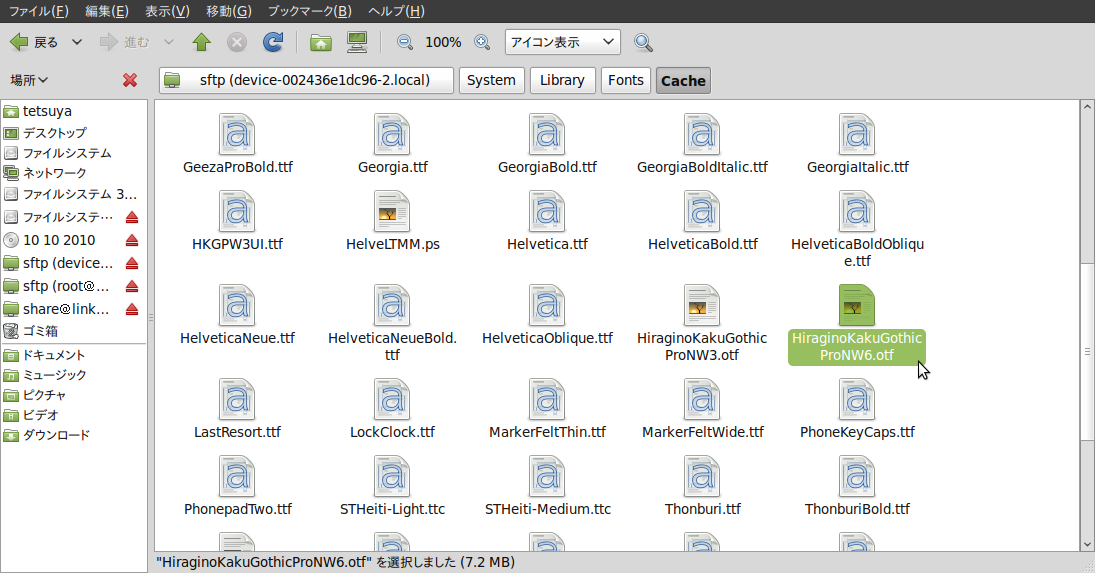Select the Helvetica.ttf file

click(548, 221)
